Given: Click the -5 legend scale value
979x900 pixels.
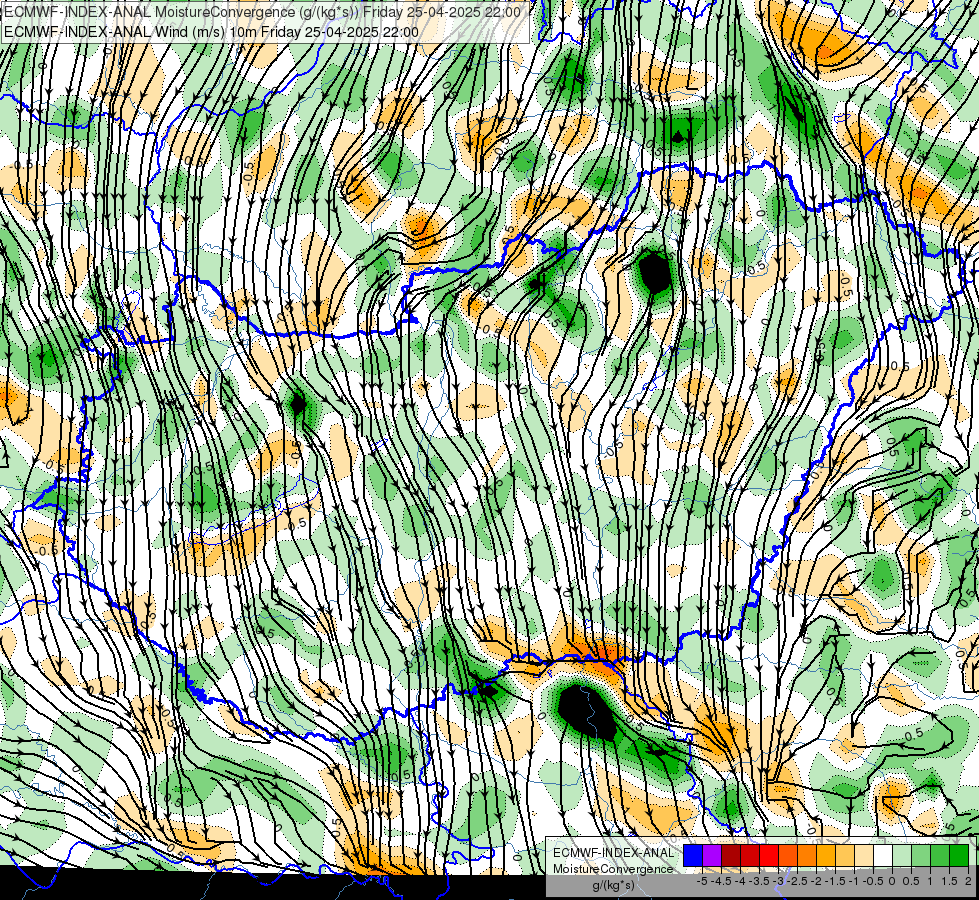Looking at the screenshot, I should click(702, 881).
